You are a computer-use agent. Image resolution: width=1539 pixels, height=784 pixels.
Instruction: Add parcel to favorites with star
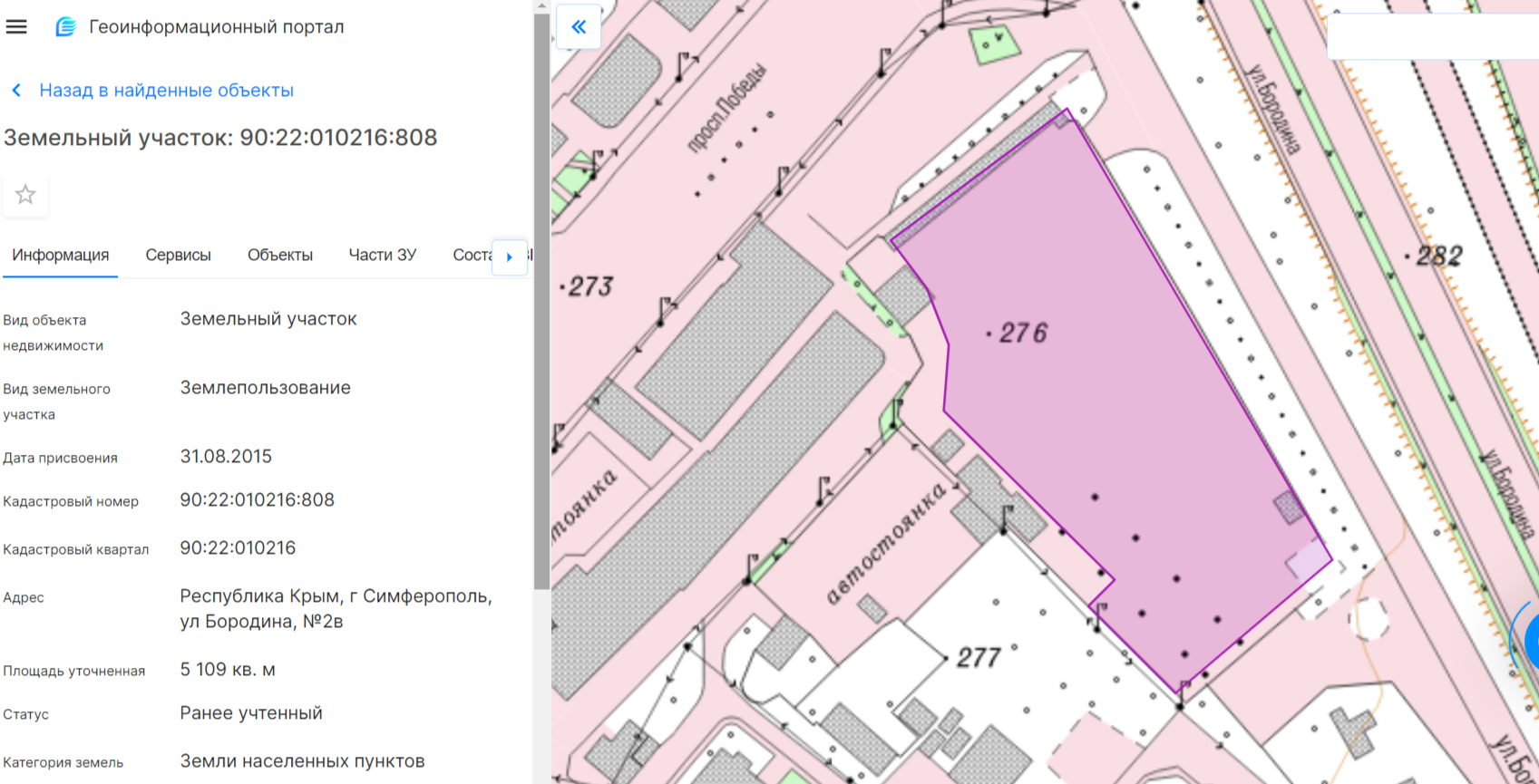coord(25,195)
